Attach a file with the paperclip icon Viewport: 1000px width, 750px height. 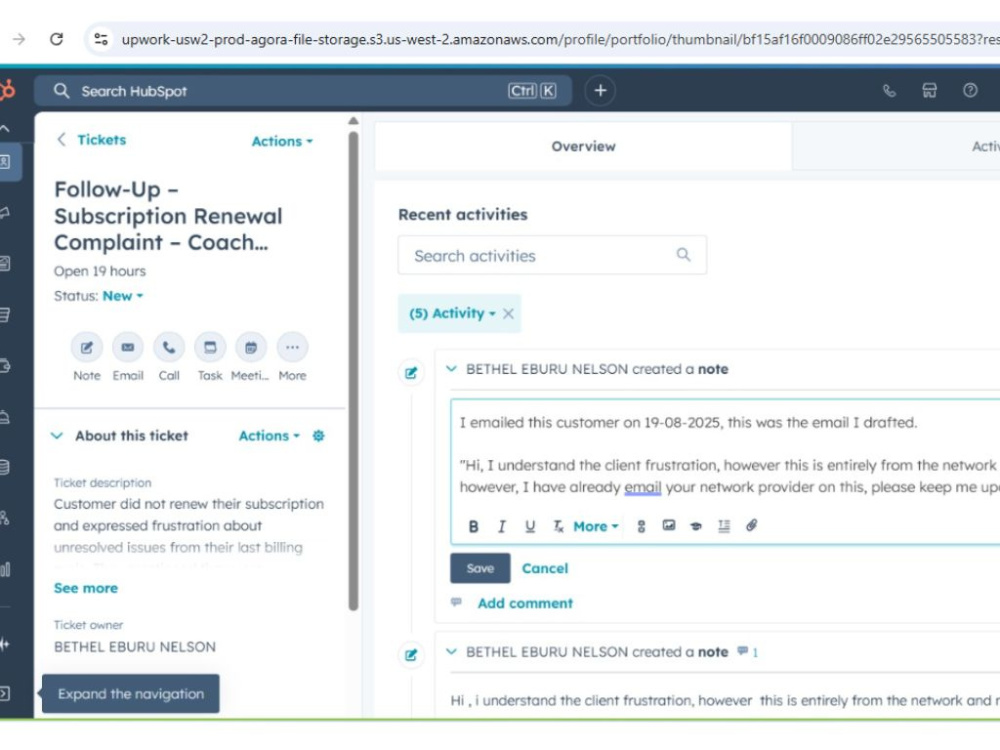pos(752,526)
